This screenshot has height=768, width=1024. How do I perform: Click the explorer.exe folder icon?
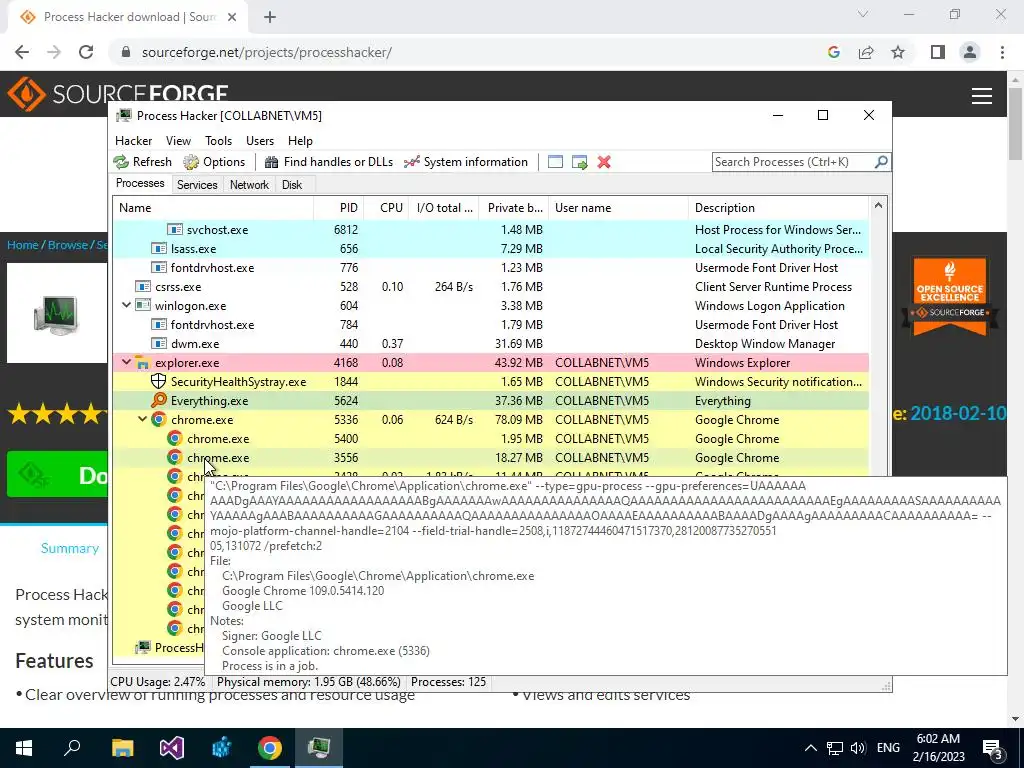click(143, 362)
